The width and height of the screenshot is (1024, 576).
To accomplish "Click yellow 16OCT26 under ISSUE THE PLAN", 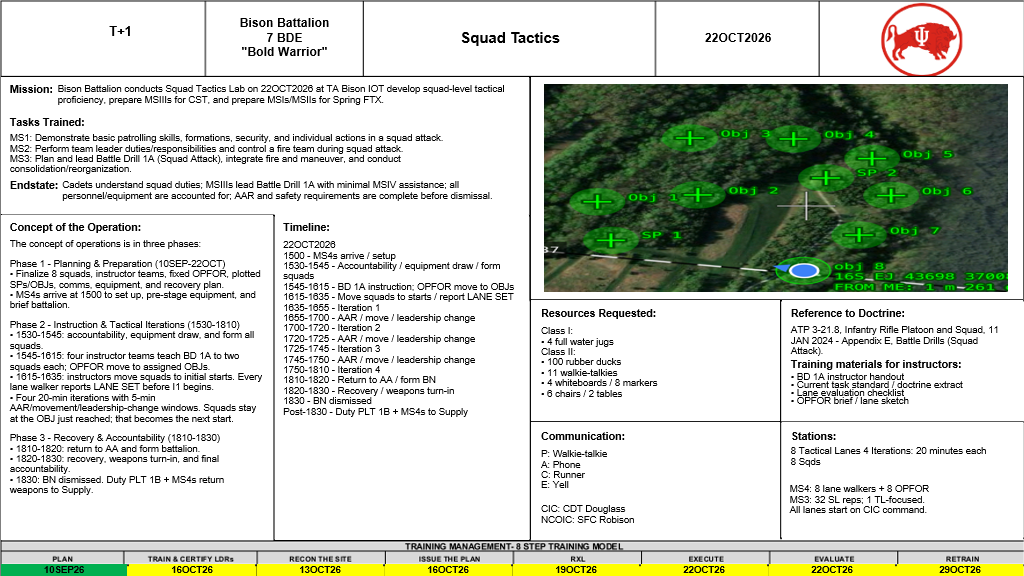I will pyautogui.click(x=448, y=570).
